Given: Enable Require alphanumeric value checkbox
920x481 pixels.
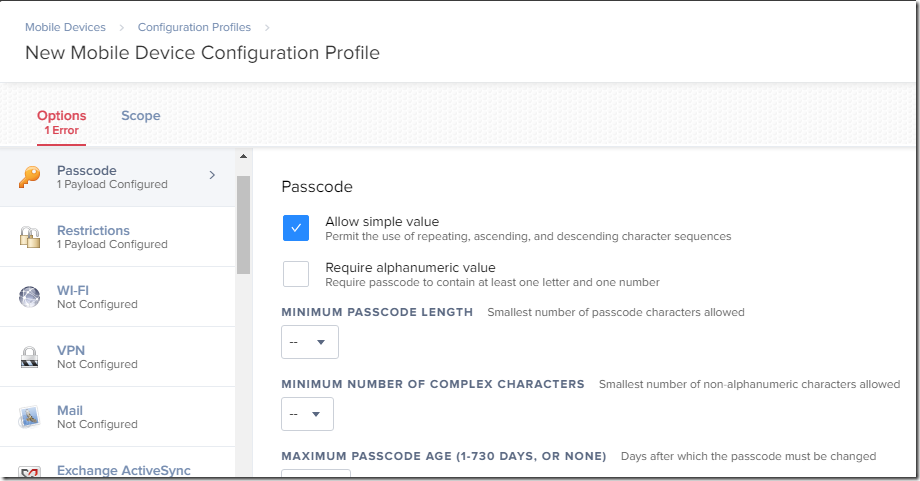Looking at the screenshot, I should [296, 274].
